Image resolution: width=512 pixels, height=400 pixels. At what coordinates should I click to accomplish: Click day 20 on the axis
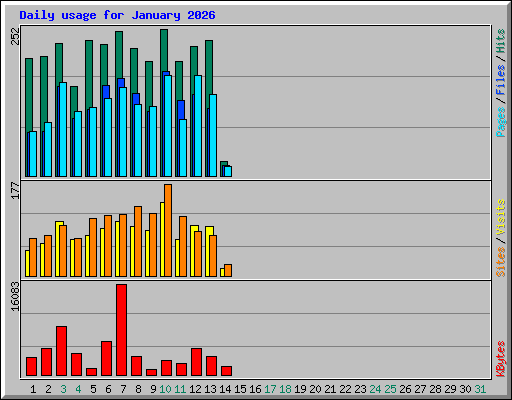point(315,389)
